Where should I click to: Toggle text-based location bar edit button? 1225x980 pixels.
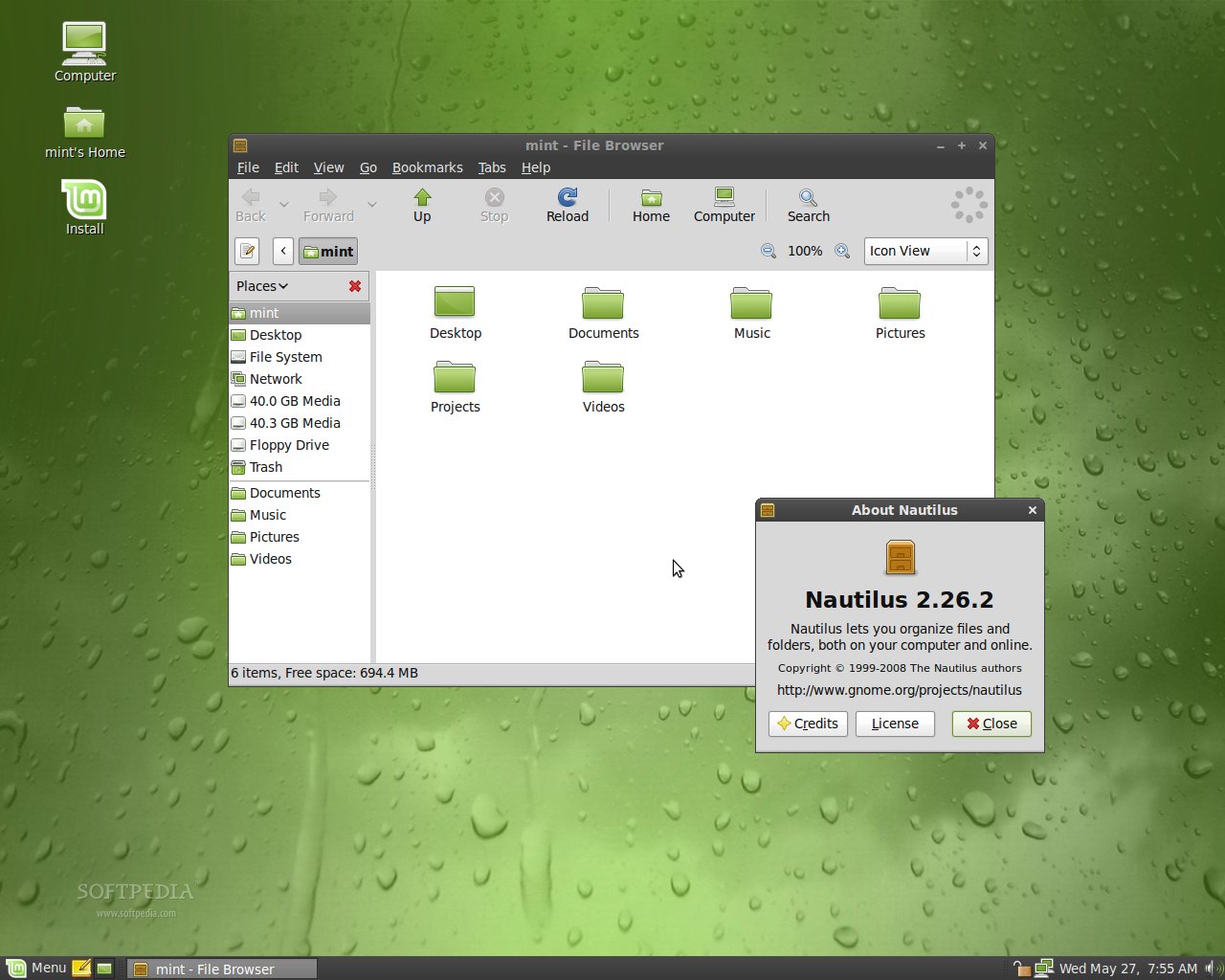coord(247,251)
